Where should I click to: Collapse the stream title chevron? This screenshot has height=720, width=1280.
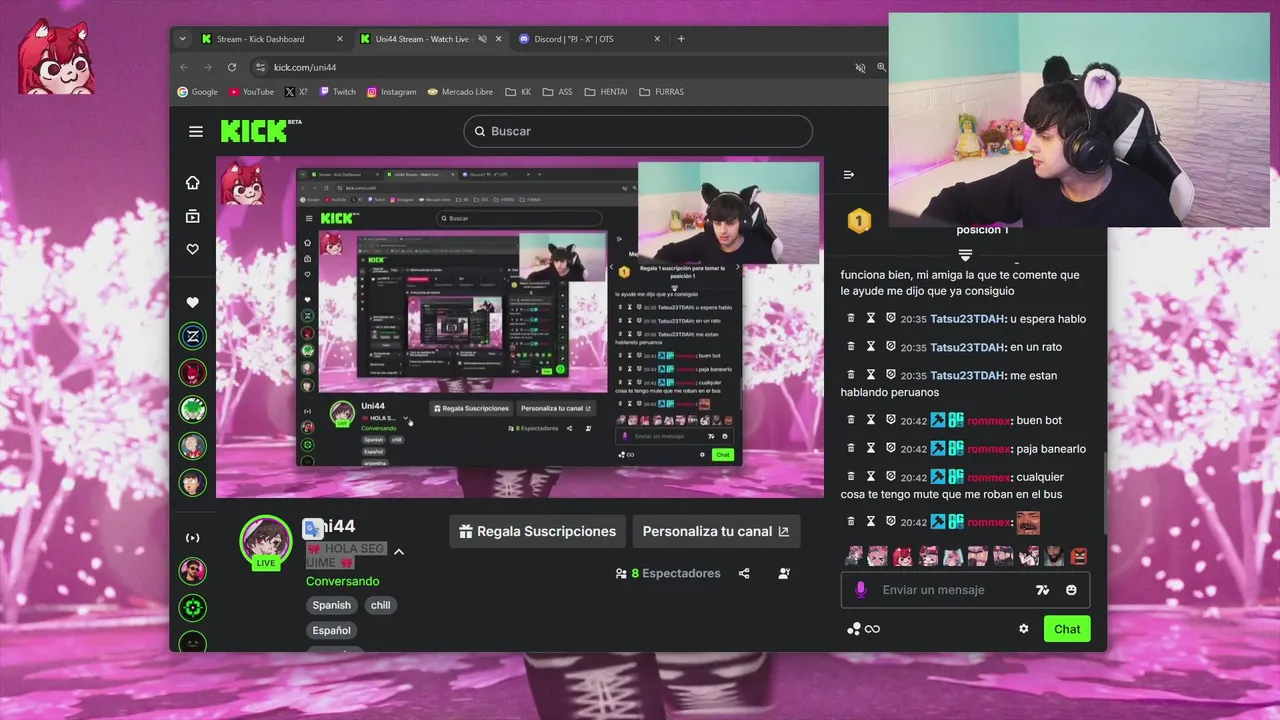click(398, 552)
